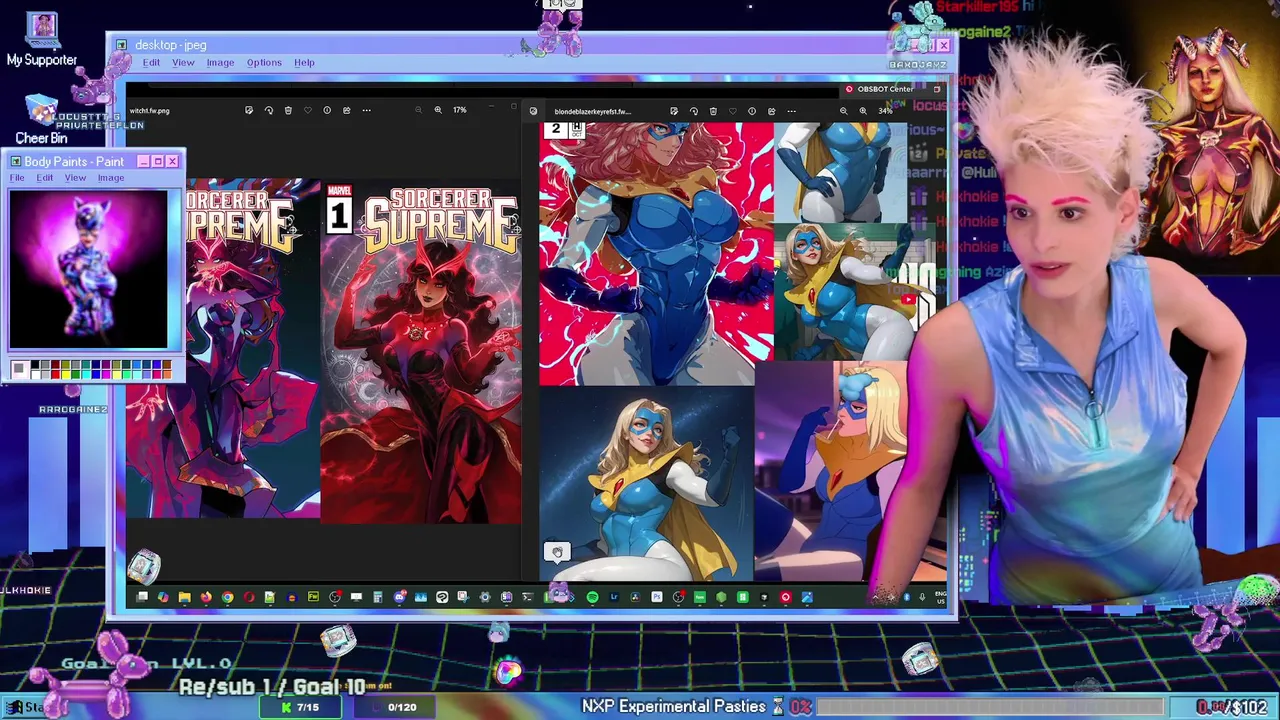Image resolution: width=1280 pixels, height=720 pixels.
Task: Open Calculator from the taskbar
Action: pos(378,597)
